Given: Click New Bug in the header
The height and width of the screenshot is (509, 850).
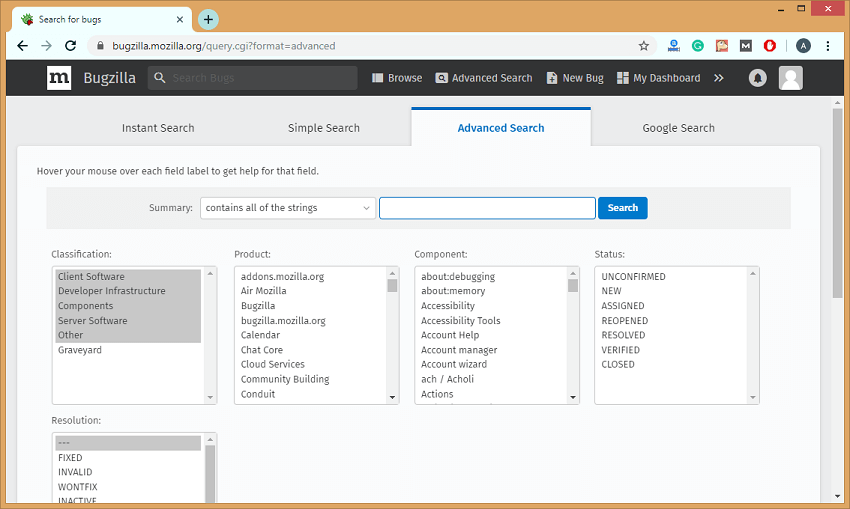Looking at the screenshot, I should [575, 78].
